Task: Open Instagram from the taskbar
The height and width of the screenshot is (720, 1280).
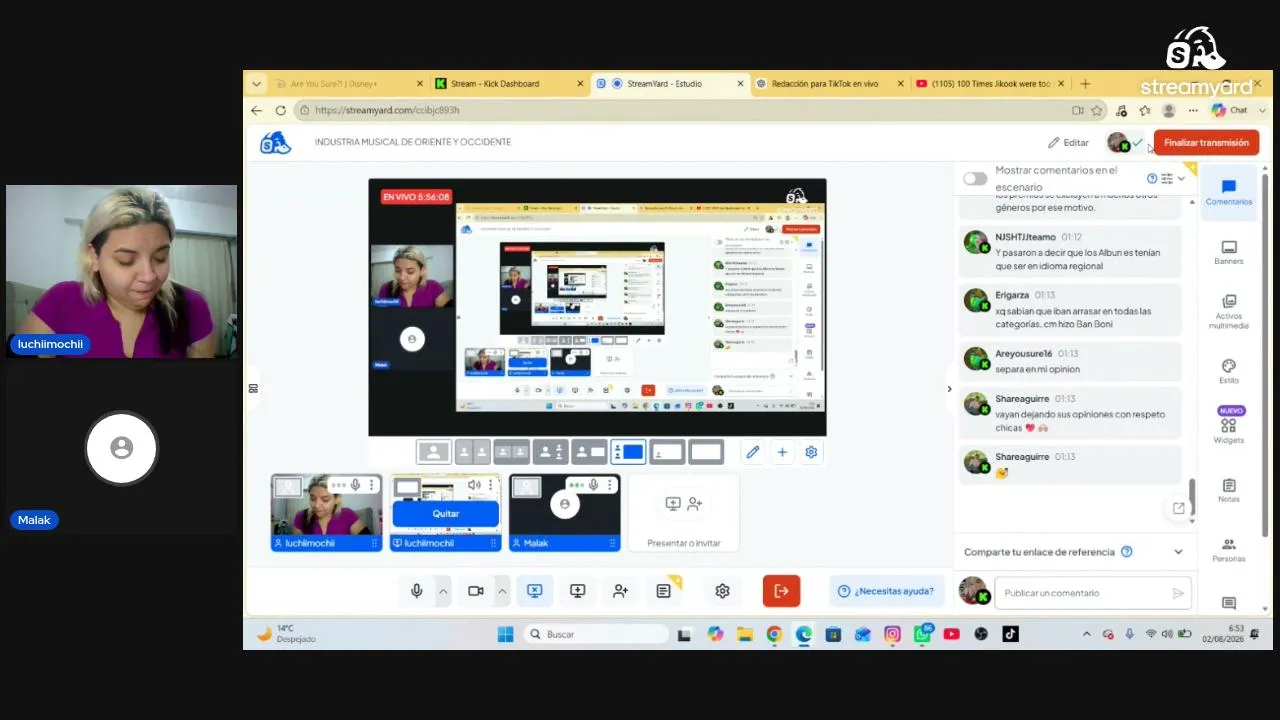Action: click(892, 634)
